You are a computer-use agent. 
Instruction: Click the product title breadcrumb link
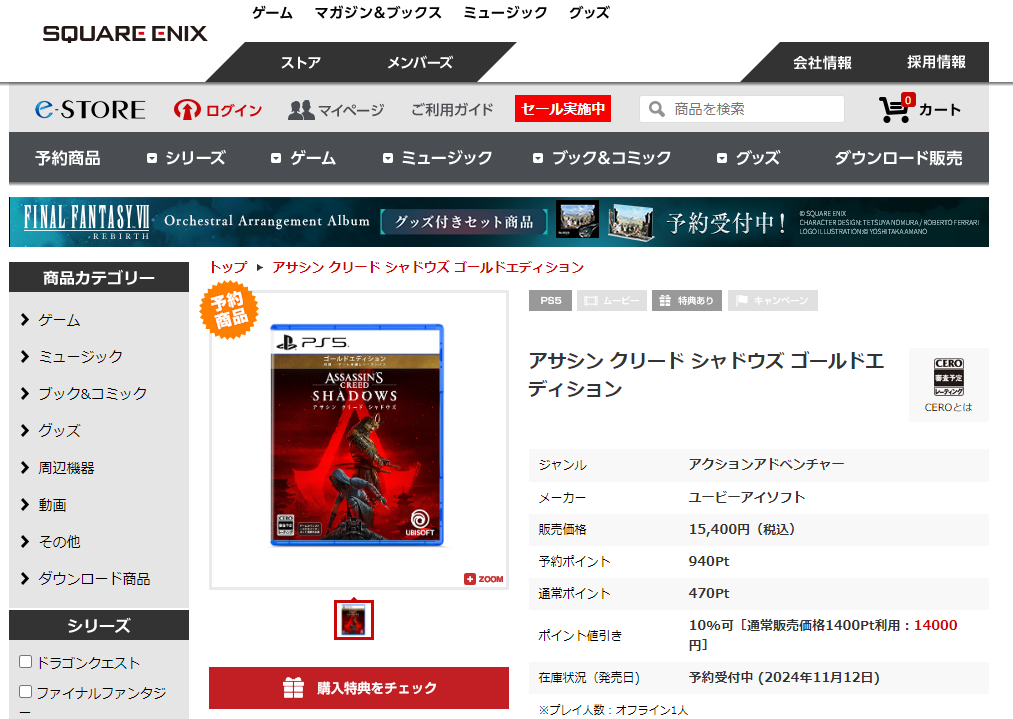(x=428, y=267)
